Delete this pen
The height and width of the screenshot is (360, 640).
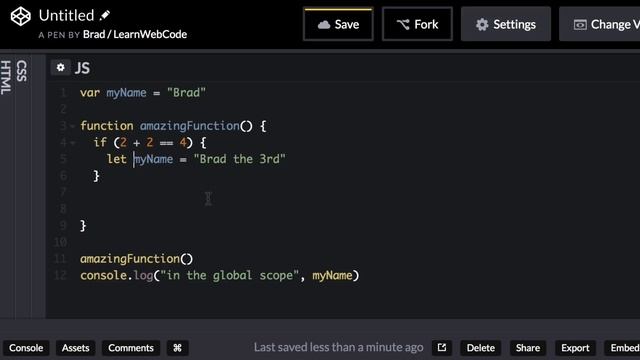pyautogui.click(x=481, y=348)
